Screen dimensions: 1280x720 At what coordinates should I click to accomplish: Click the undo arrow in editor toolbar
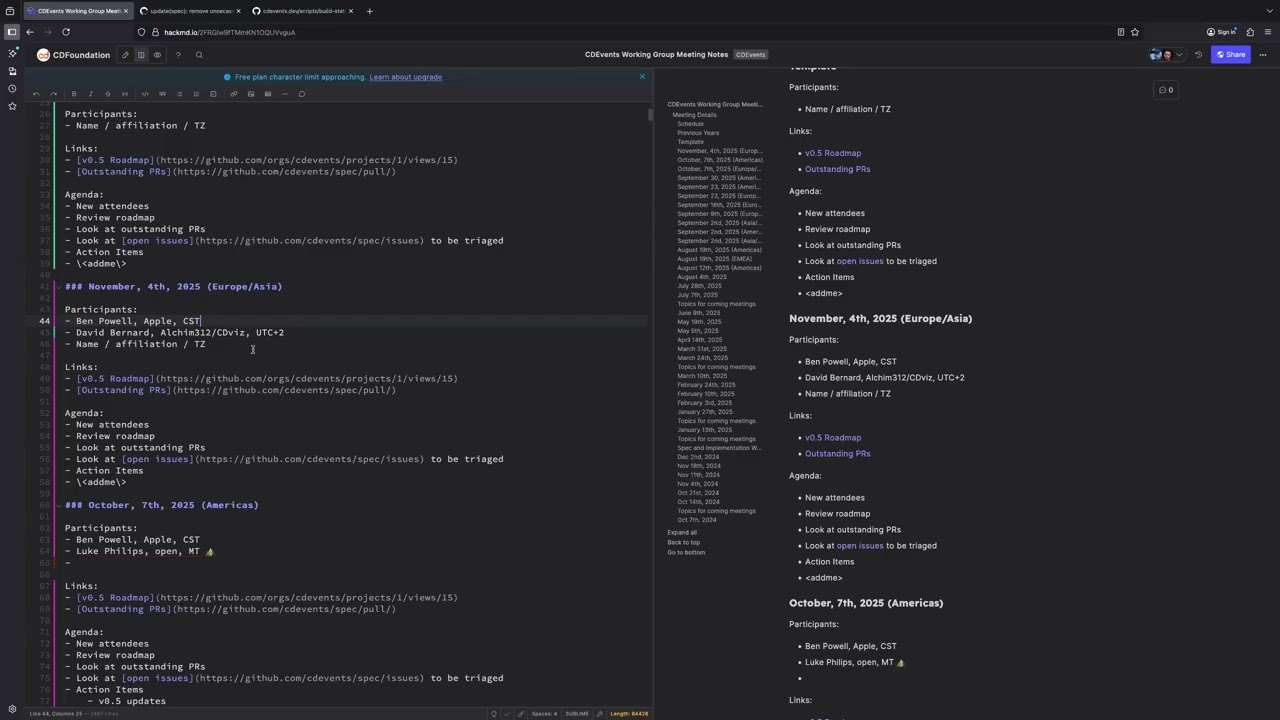coord(36,94)
